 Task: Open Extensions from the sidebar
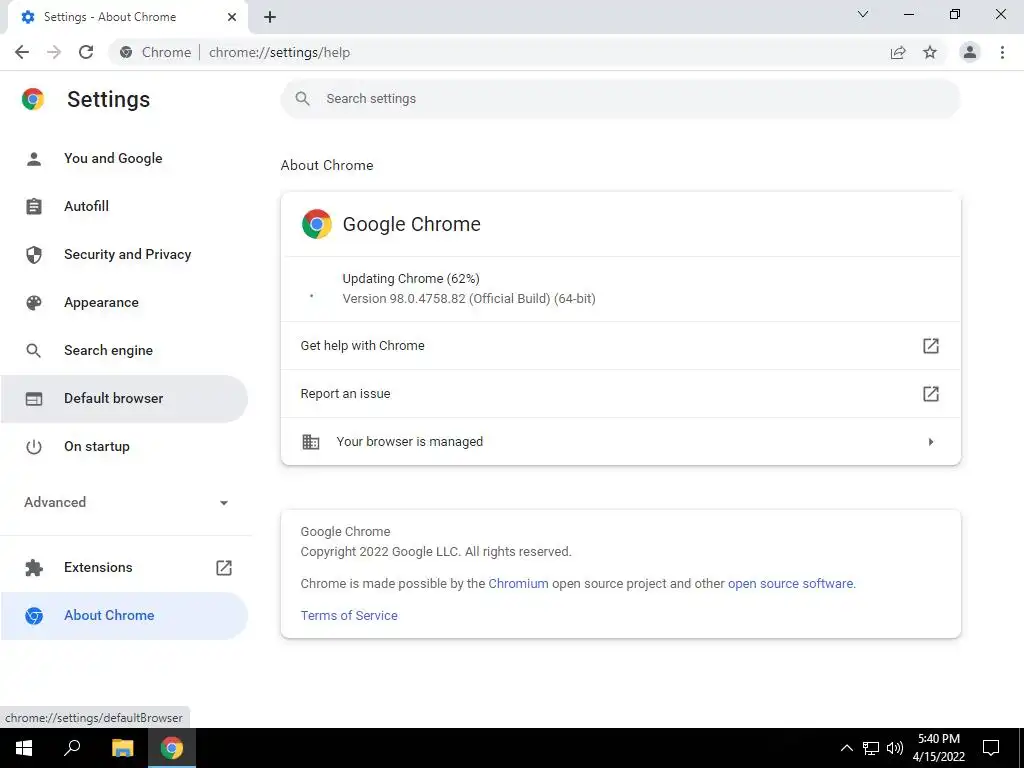(124, 568)
